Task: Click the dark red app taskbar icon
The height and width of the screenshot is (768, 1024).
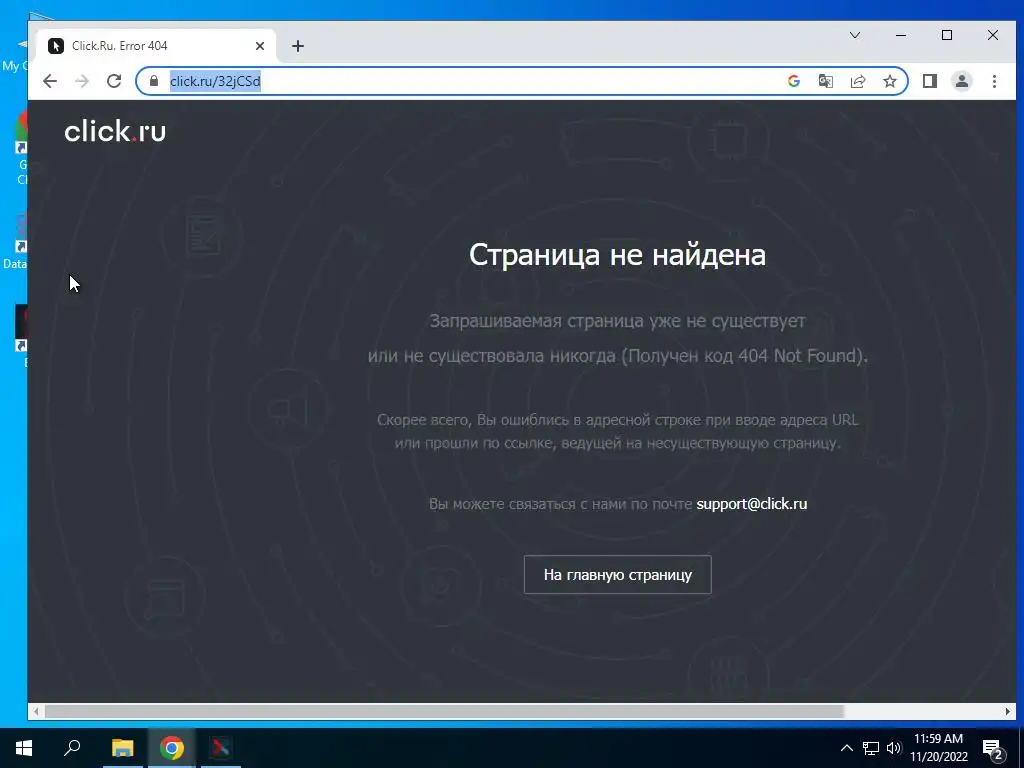Action: pyautogui.click(x=221, y=748)
